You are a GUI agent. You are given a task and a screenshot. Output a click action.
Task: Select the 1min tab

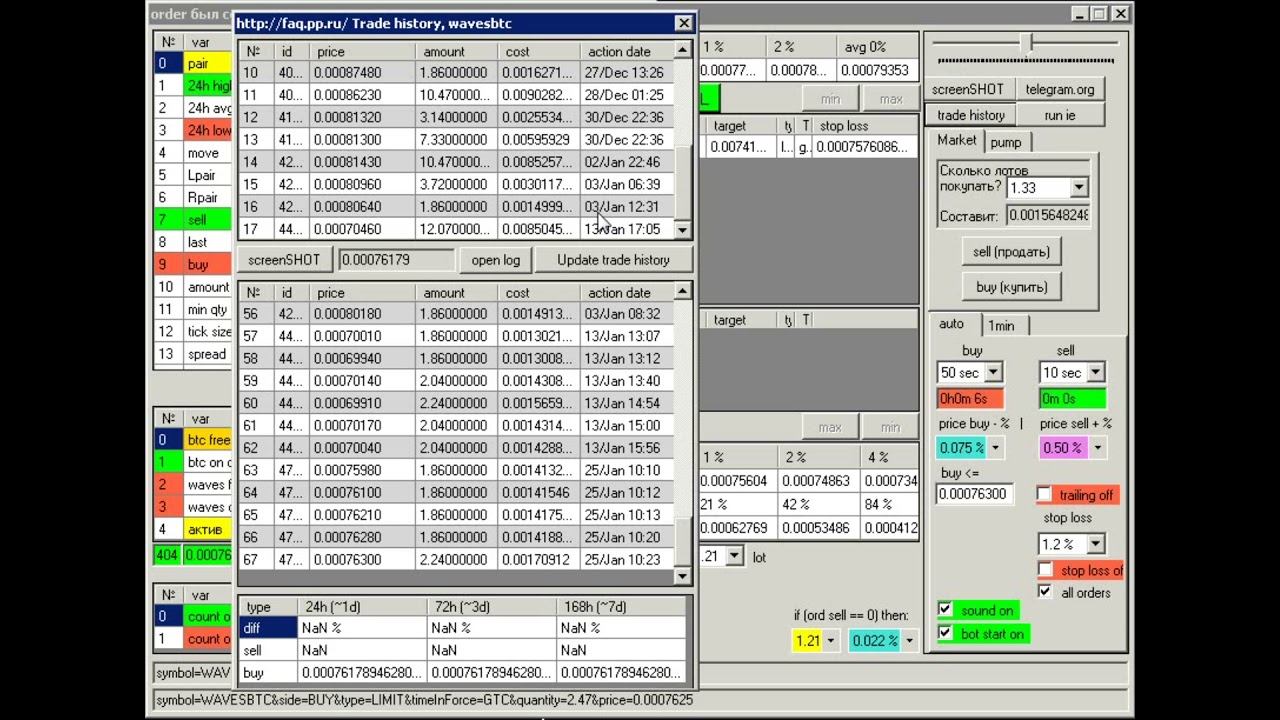click(1001, 325)
